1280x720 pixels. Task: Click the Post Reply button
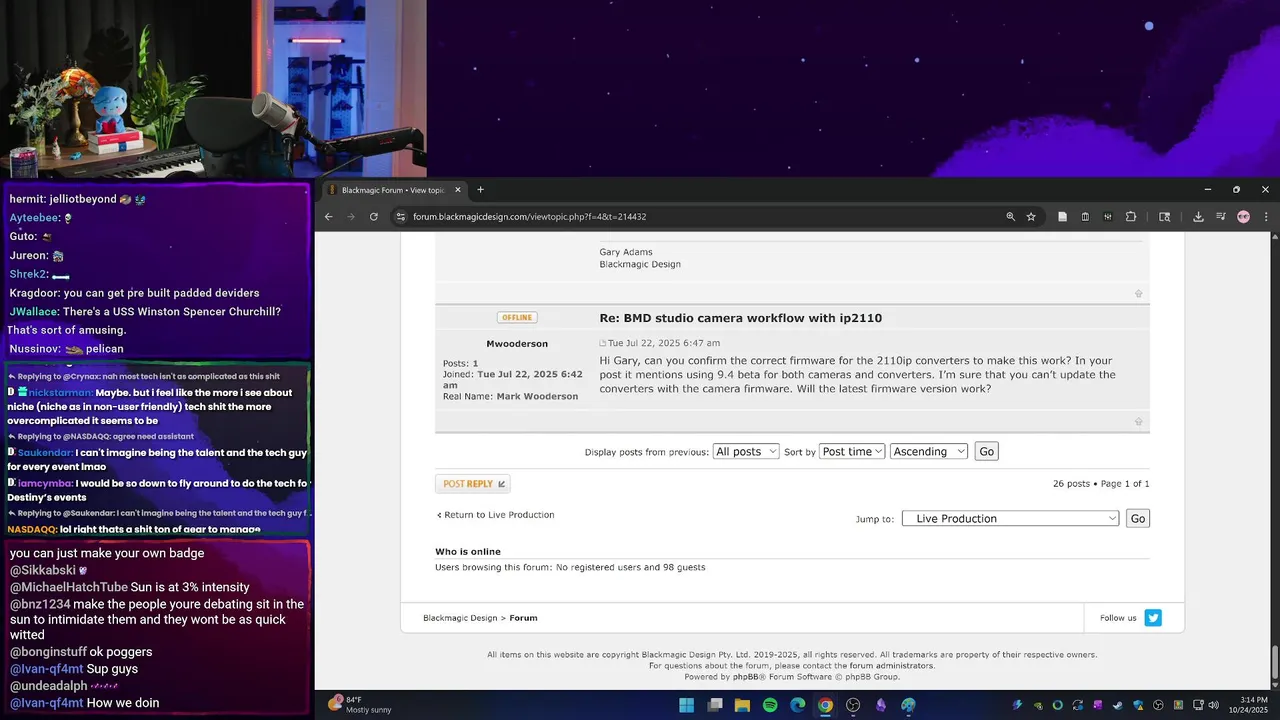click(x=473, y=484)
